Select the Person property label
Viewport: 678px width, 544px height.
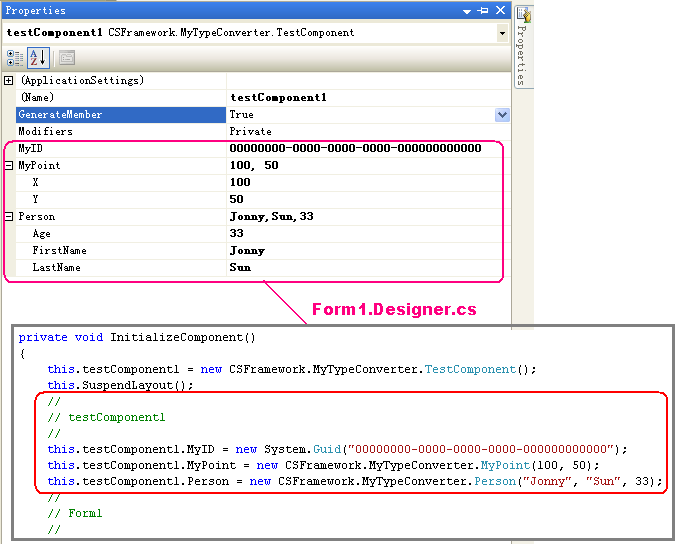pos(37,217)
